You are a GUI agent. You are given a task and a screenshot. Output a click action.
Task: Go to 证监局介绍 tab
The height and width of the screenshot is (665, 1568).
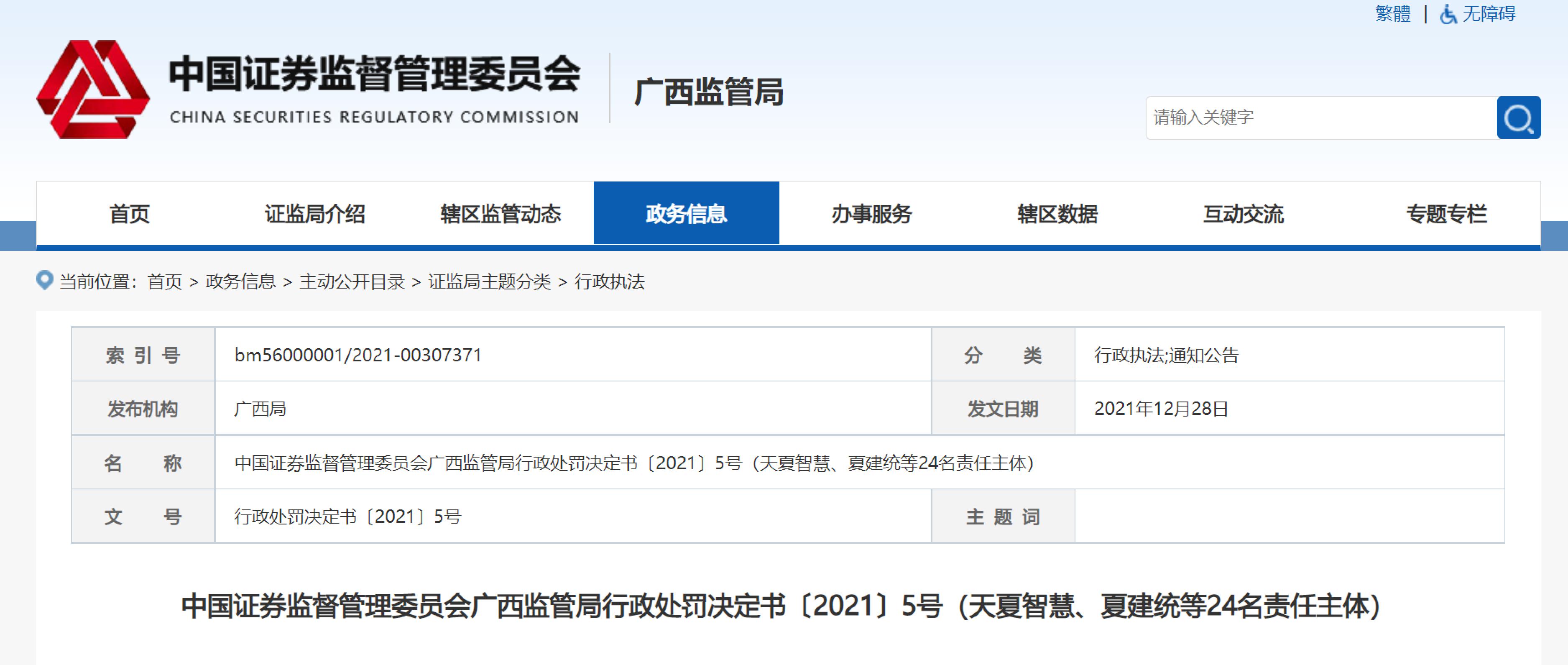[x=315, y=214]
